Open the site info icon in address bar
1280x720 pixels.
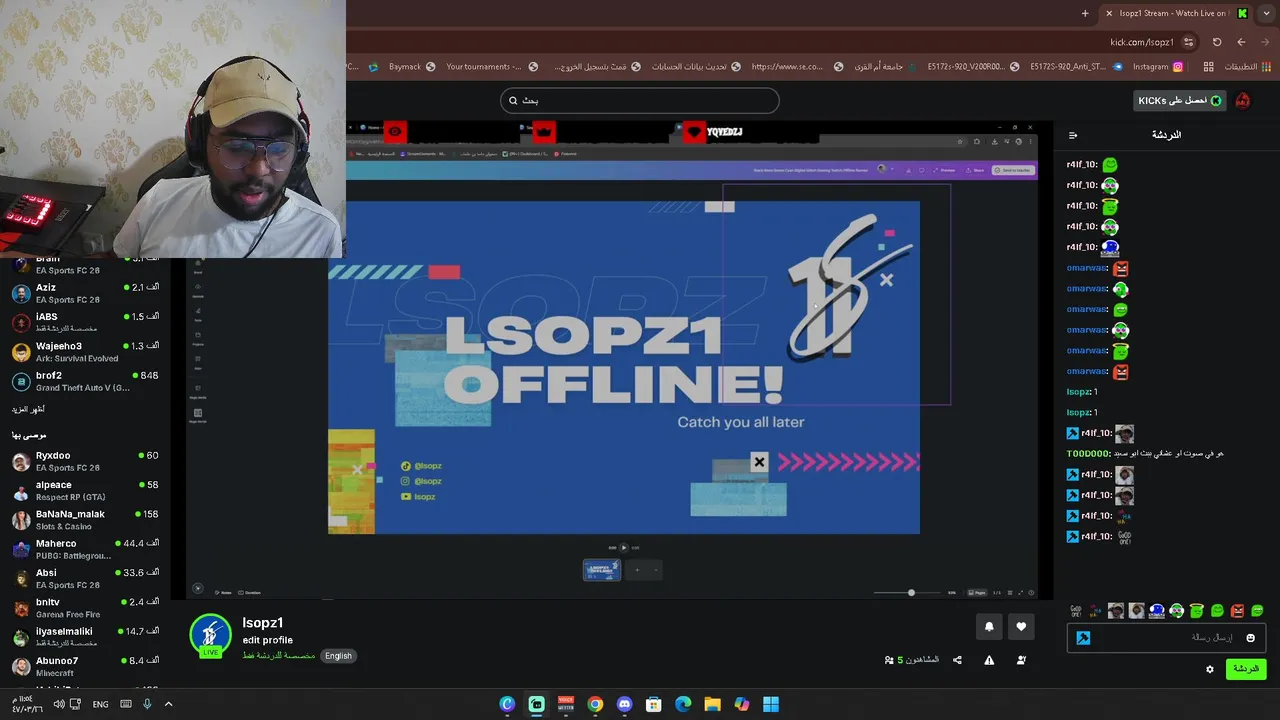coord(1188,42)
